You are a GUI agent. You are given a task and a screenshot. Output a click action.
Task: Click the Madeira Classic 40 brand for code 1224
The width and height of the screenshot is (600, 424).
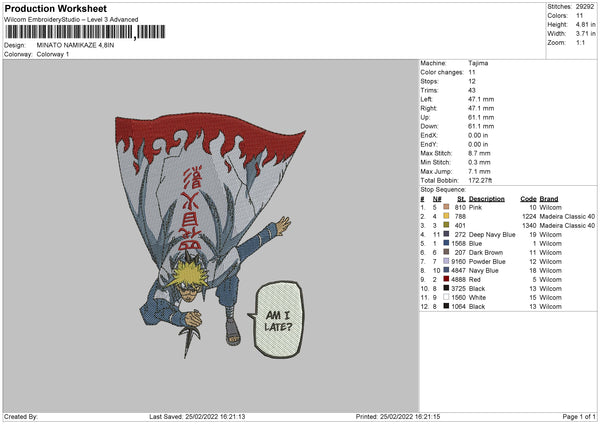567,216
